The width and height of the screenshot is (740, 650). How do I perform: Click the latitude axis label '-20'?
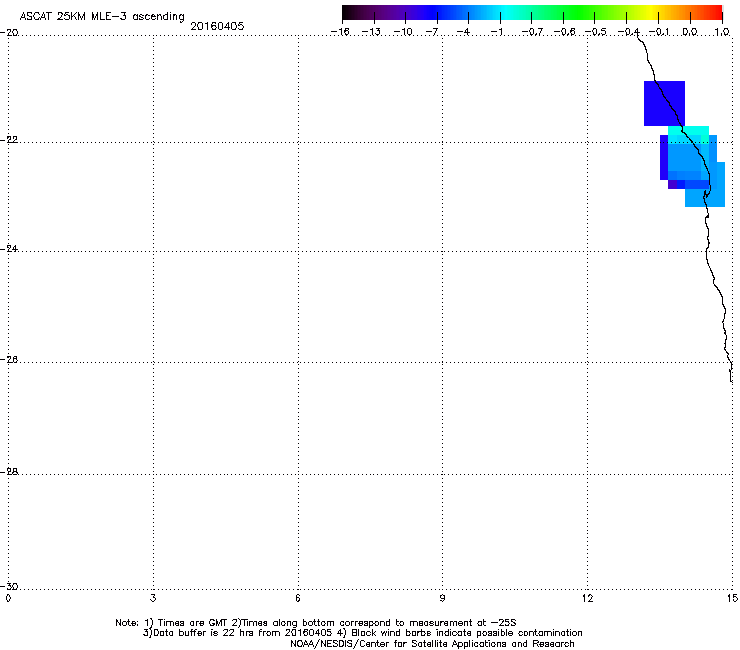point(9,33)
